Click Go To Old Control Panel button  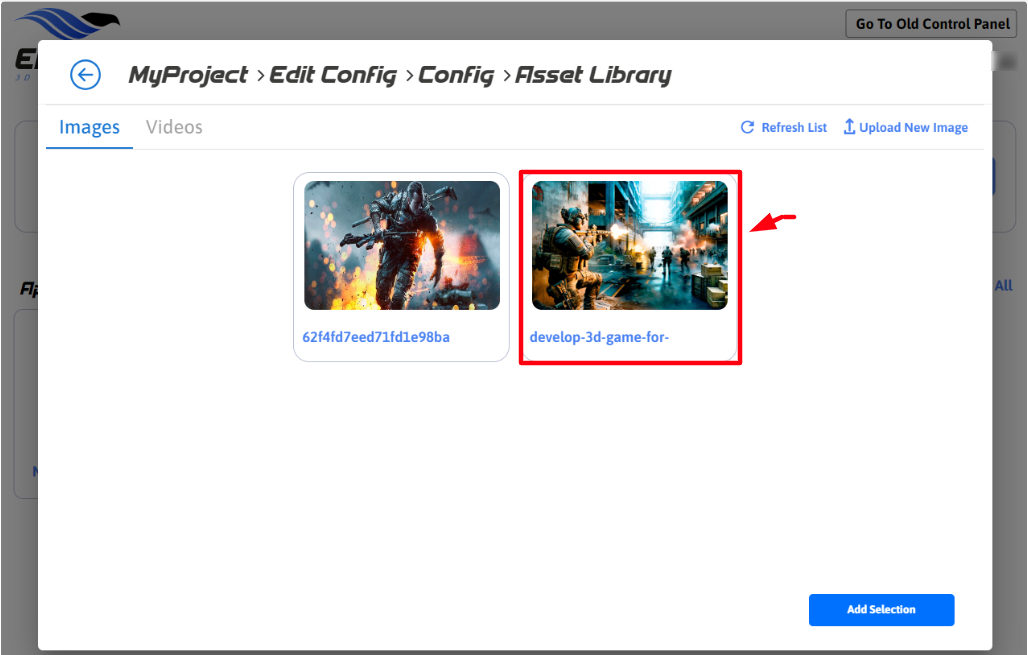click(933, 24)
